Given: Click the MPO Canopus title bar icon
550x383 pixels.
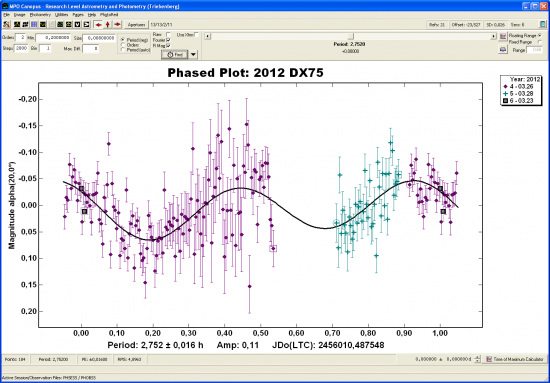Looking at the screenshot, I should coord(5,6).
